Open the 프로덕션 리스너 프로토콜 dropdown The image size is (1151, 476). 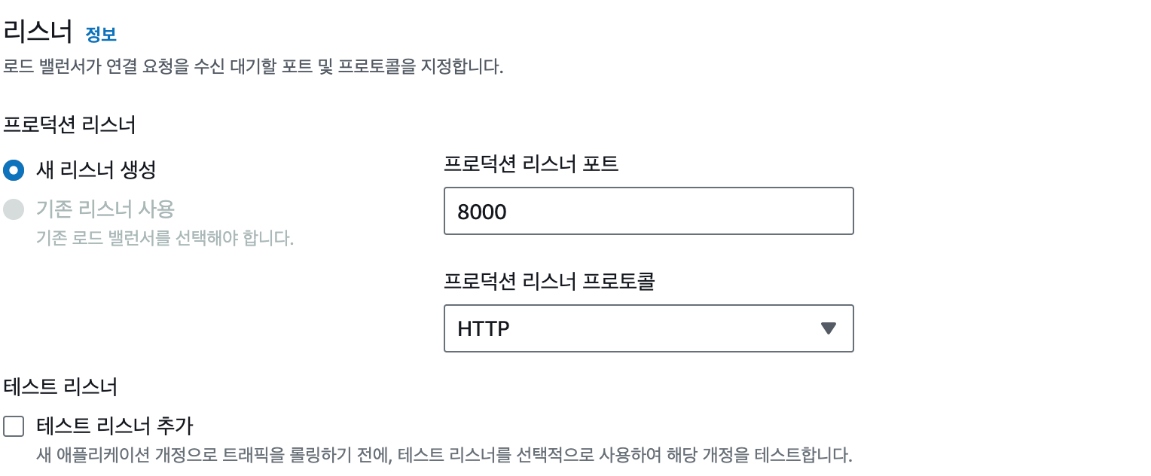pos(649,328)
